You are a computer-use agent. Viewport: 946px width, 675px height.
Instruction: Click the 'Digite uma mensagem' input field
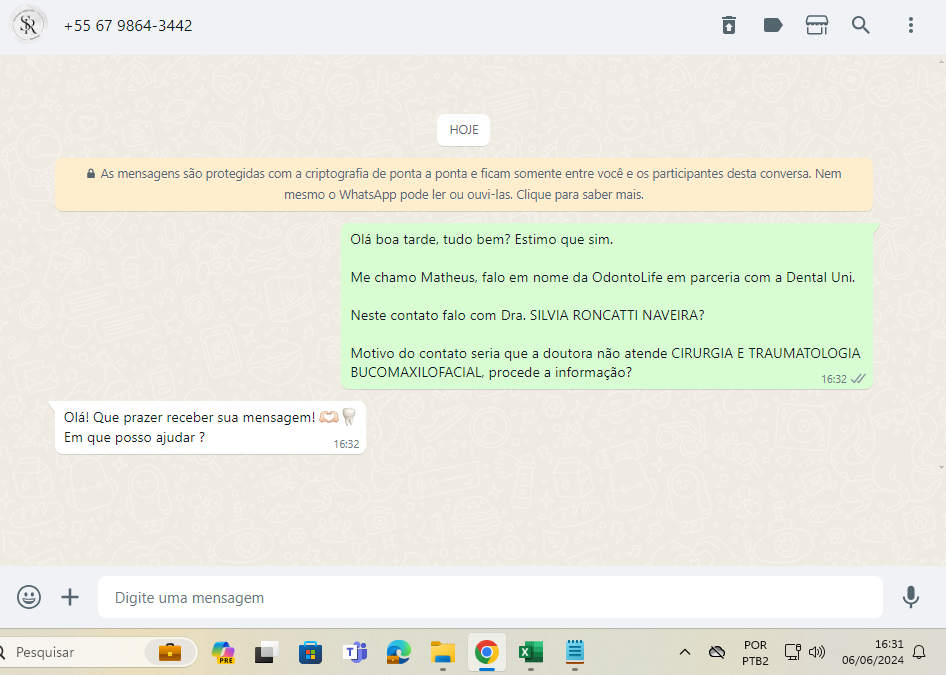tap(490, 597)
